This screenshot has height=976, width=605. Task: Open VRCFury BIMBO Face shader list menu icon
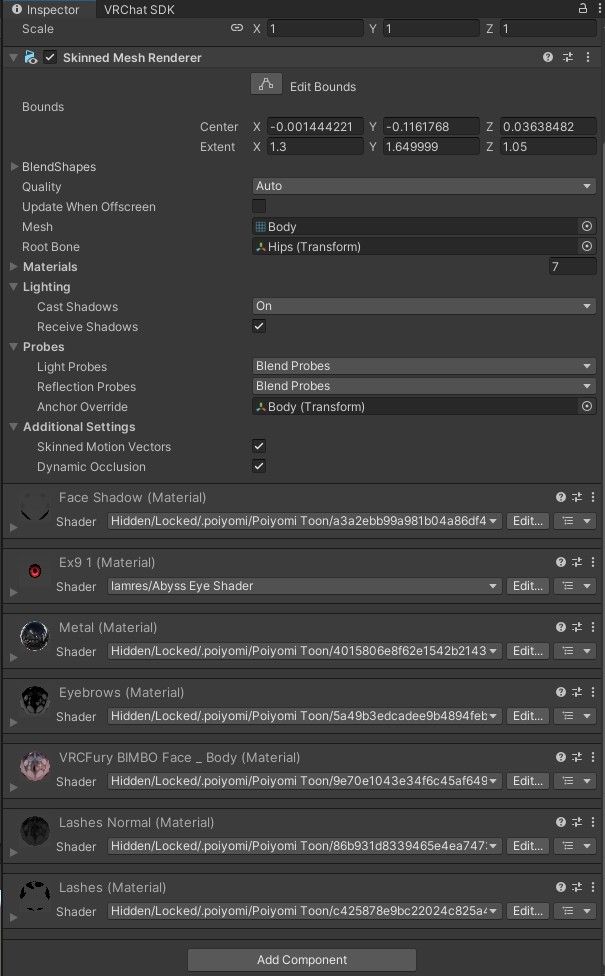click(x=574, y=781)
